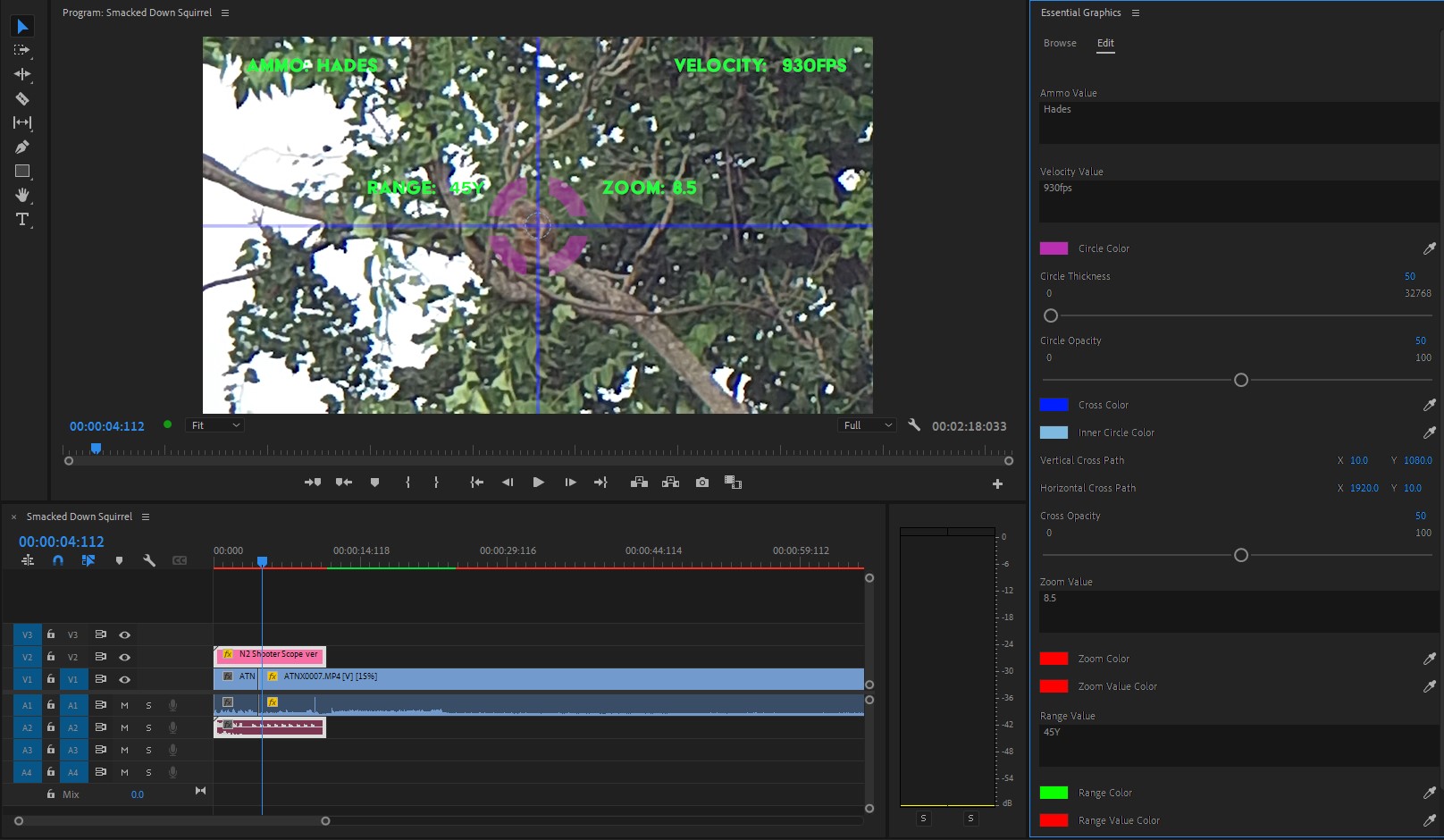
Task: Hide track V2 with eye icon
Action: coord(125,657)
